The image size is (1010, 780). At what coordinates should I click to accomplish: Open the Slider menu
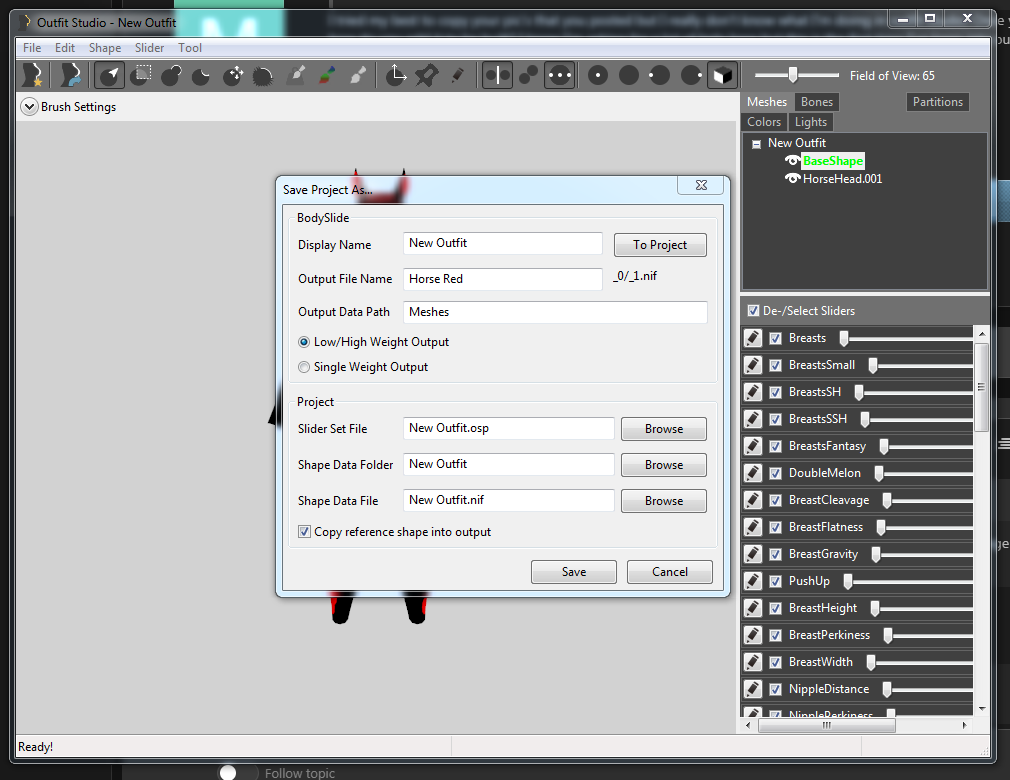(x=149, y=48)
